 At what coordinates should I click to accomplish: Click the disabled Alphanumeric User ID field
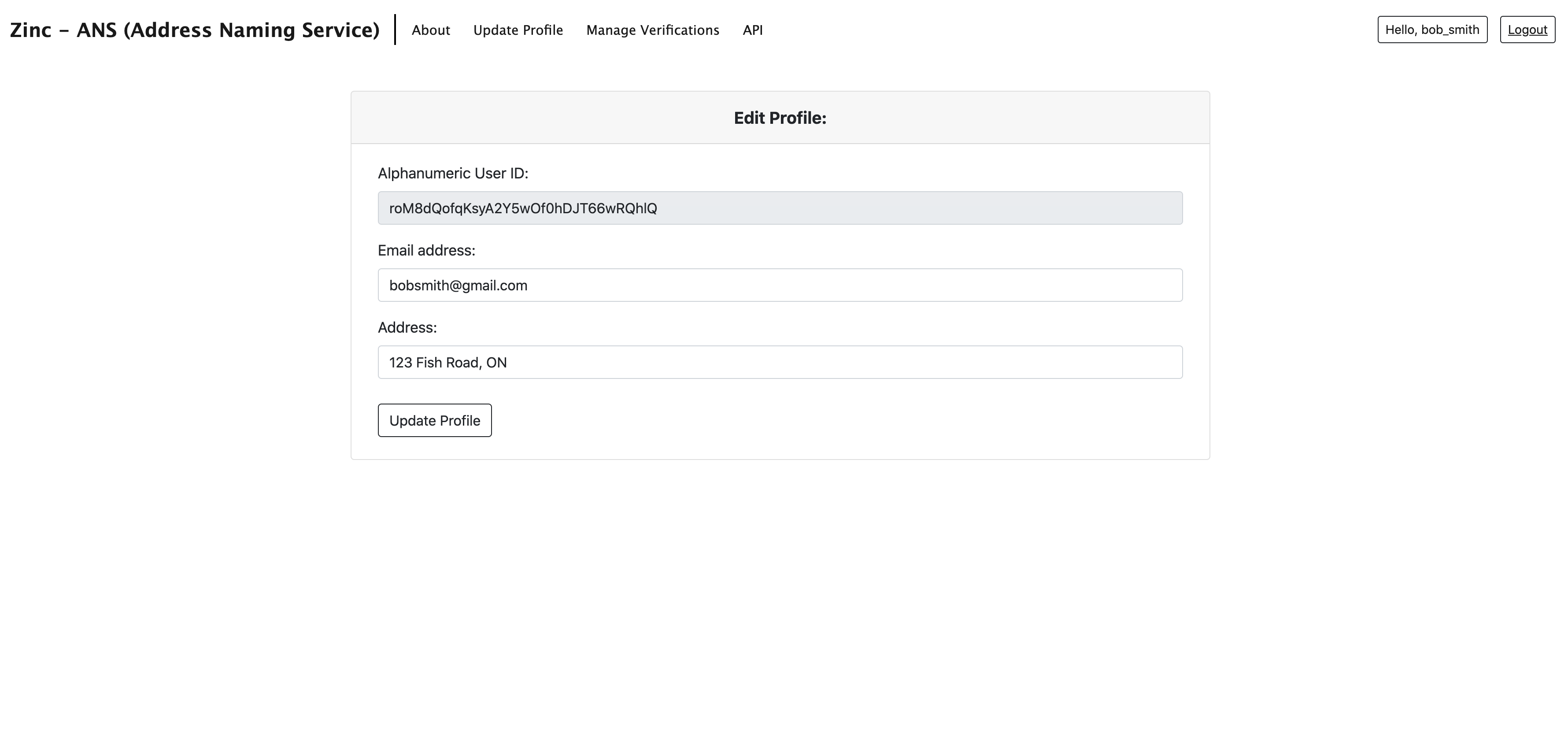[780, 208]
